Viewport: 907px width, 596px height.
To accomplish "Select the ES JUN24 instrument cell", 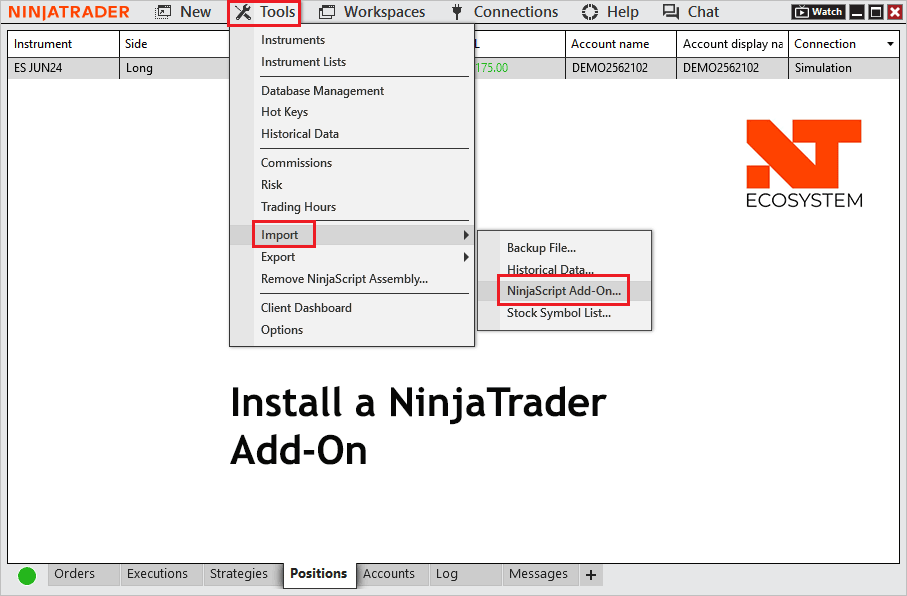I will pos(63,68).
